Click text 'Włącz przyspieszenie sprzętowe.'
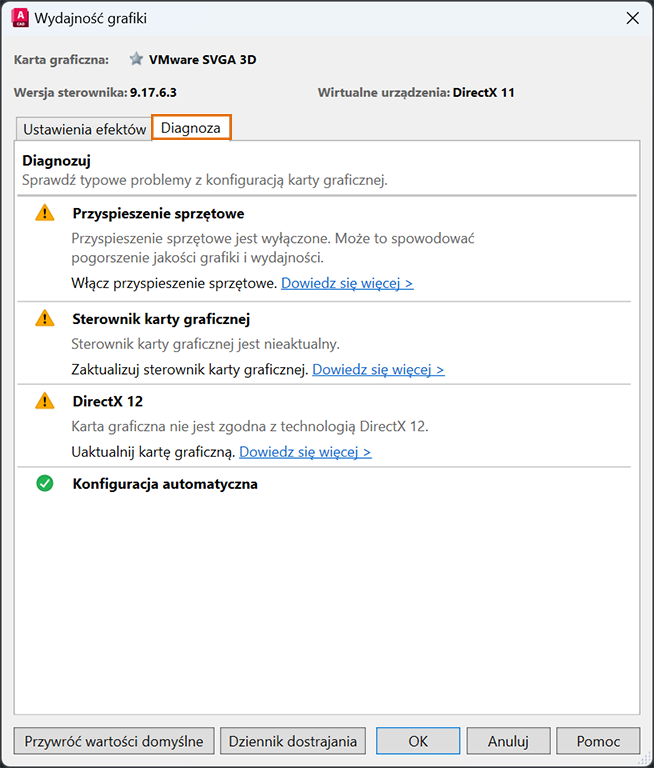The height and width of the screenshot is (768, 654). point(174,283)
